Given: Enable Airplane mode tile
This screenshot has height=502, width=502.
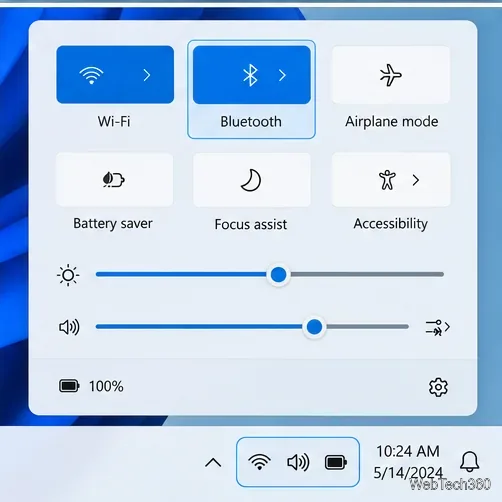Looking at the screenshot, I should 391,75.
